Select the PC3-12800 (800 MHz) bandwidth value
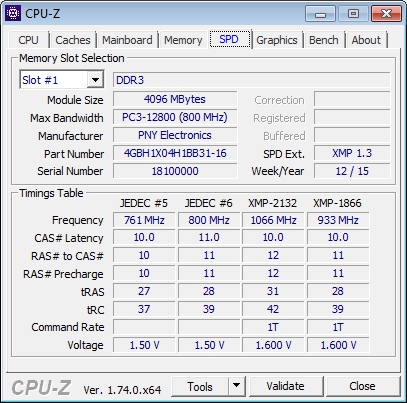Image resolution: width=407 pixels, height=403 pixels. click(175, 117)
